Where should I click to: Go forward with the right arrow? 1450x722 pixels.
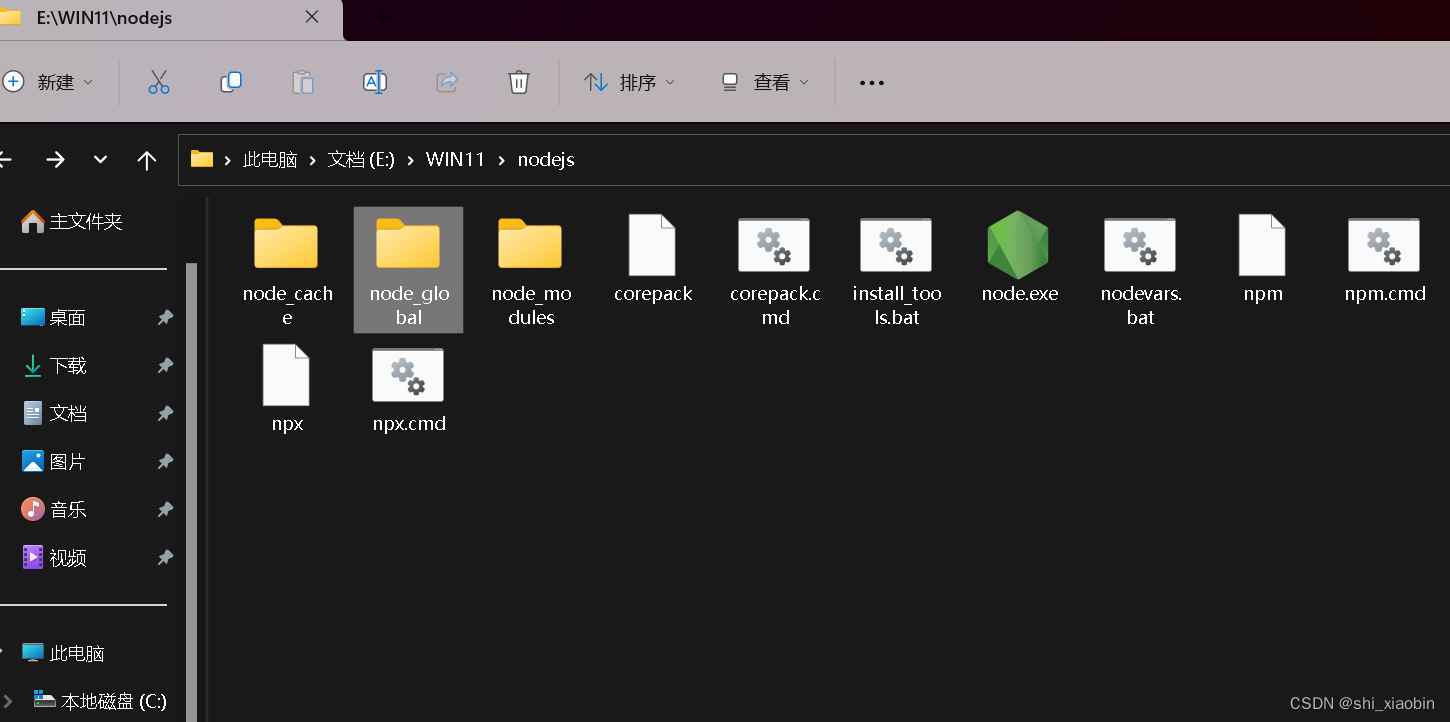click(55, 160)
